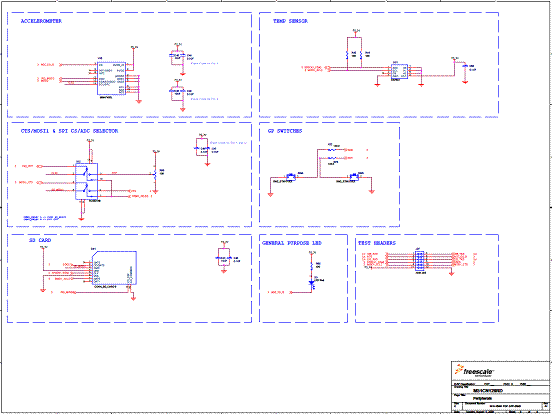Select the pull-up resistor pair above temp sensor
553x415 pixels.
[354, 54]
